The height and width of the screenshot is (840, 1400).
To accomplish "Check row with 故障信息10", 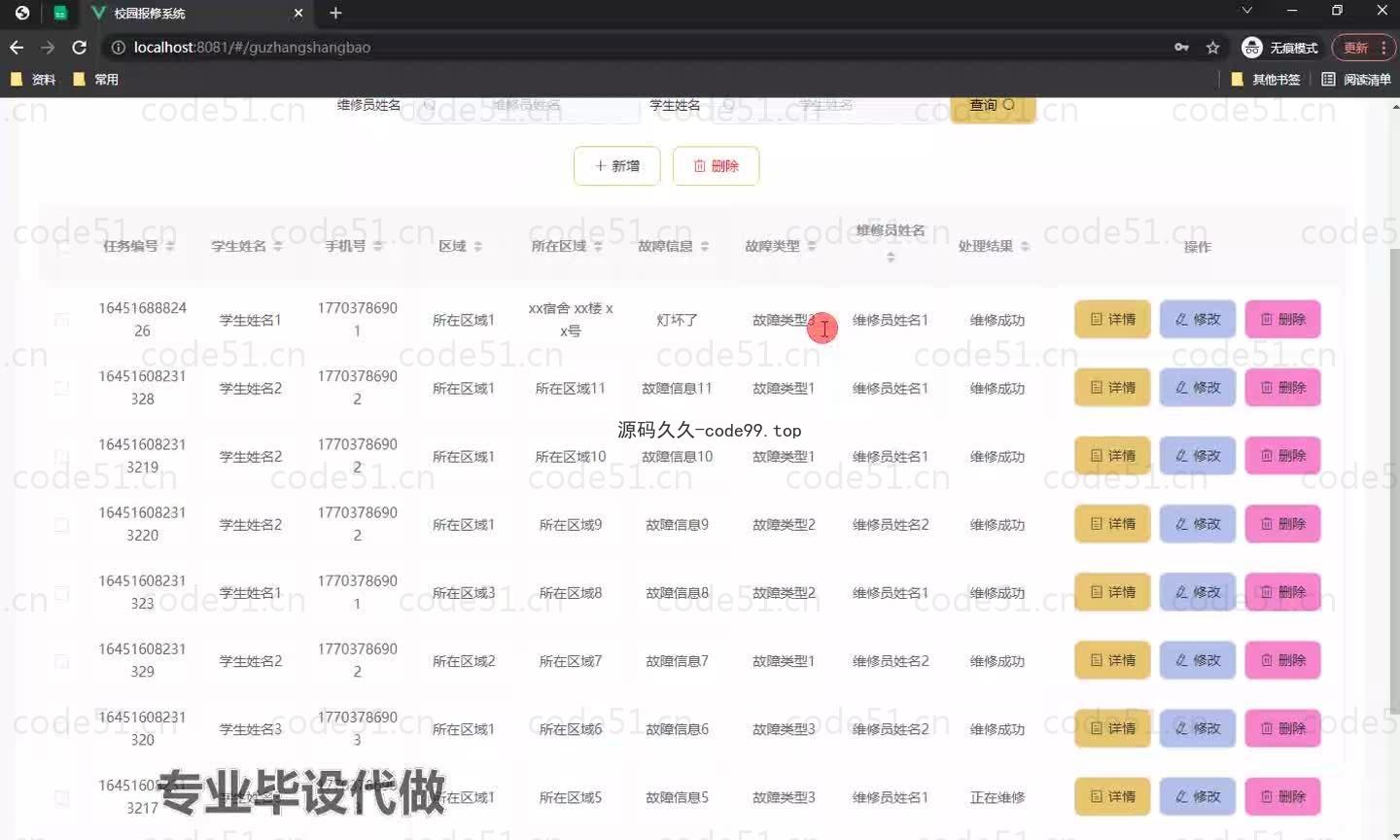I will (x=62, y=456).
